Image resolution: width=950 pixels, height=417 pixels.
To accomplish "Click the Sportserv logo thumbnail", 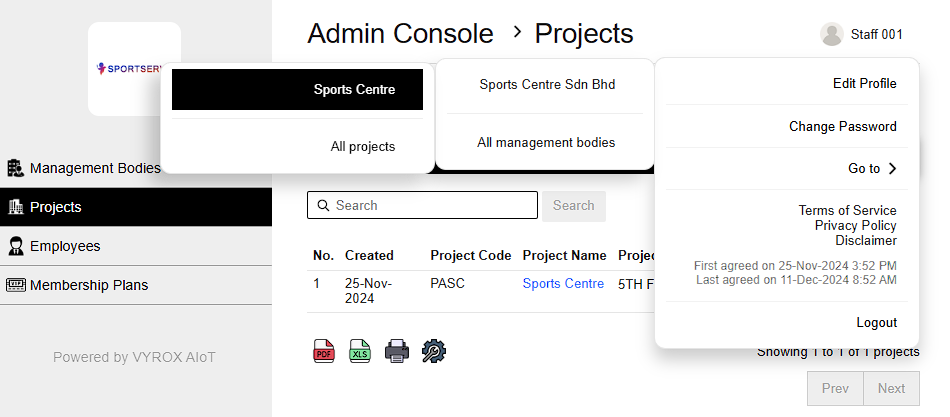I will coord(134,69).
